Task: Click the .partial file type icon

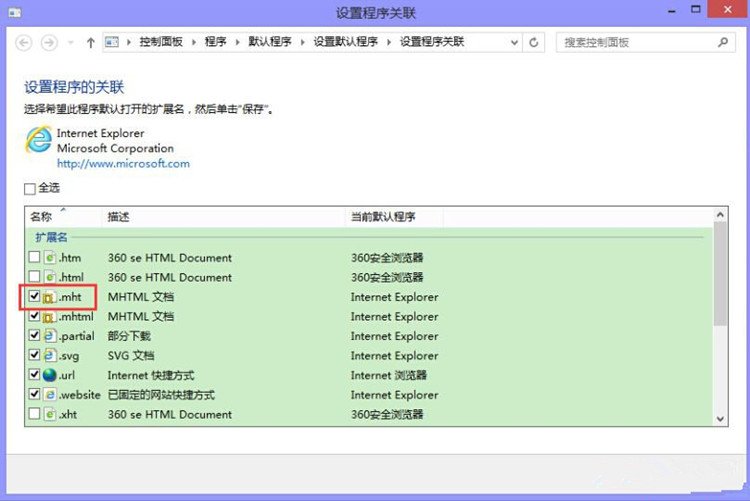Action: tap(50, 336)
